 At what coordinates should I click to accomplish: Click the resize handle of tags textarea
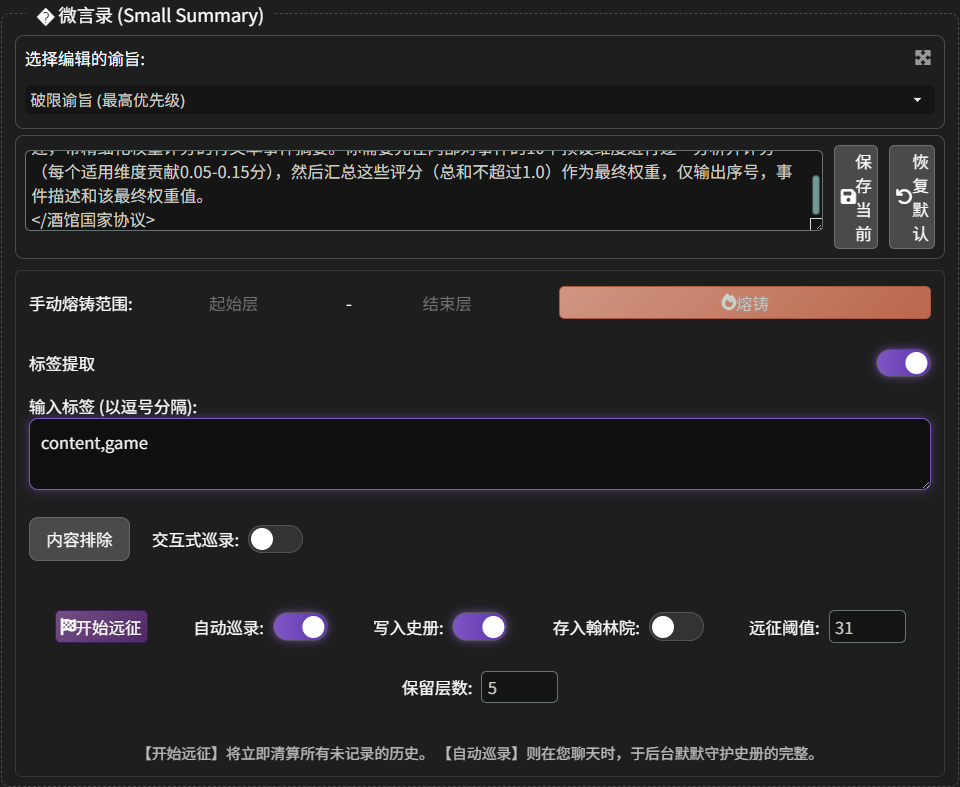point(923,483)
